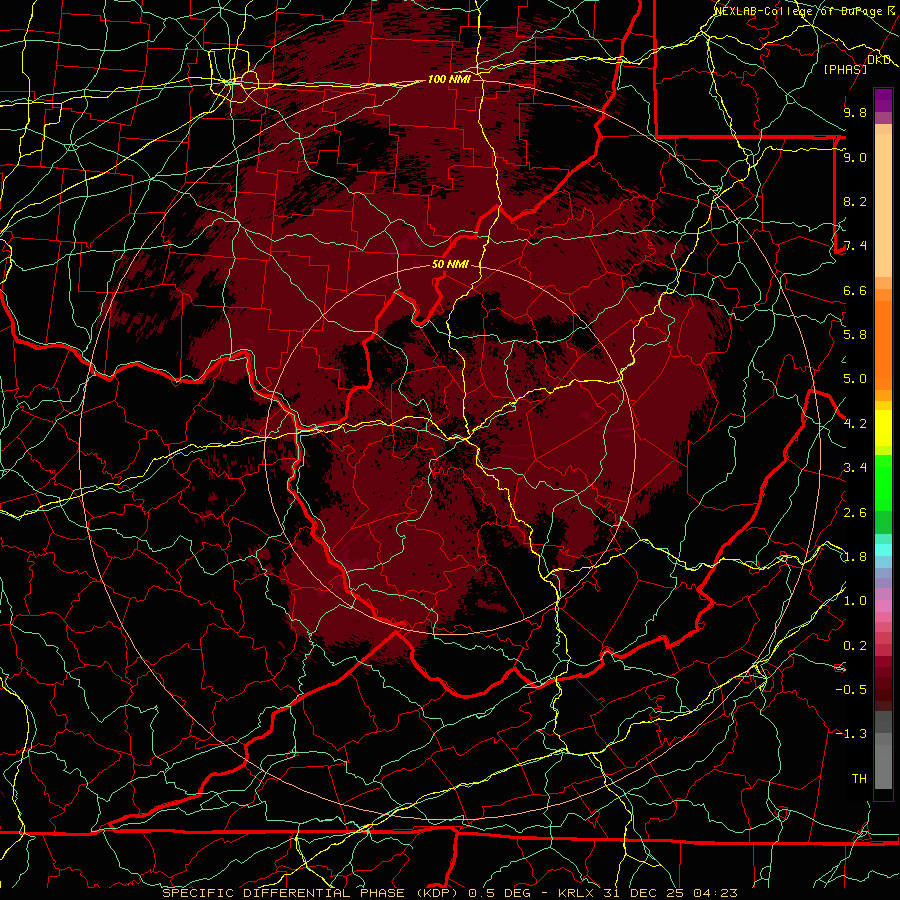Click the 04:23 timestamp in the footer

[x=715, y=893]
